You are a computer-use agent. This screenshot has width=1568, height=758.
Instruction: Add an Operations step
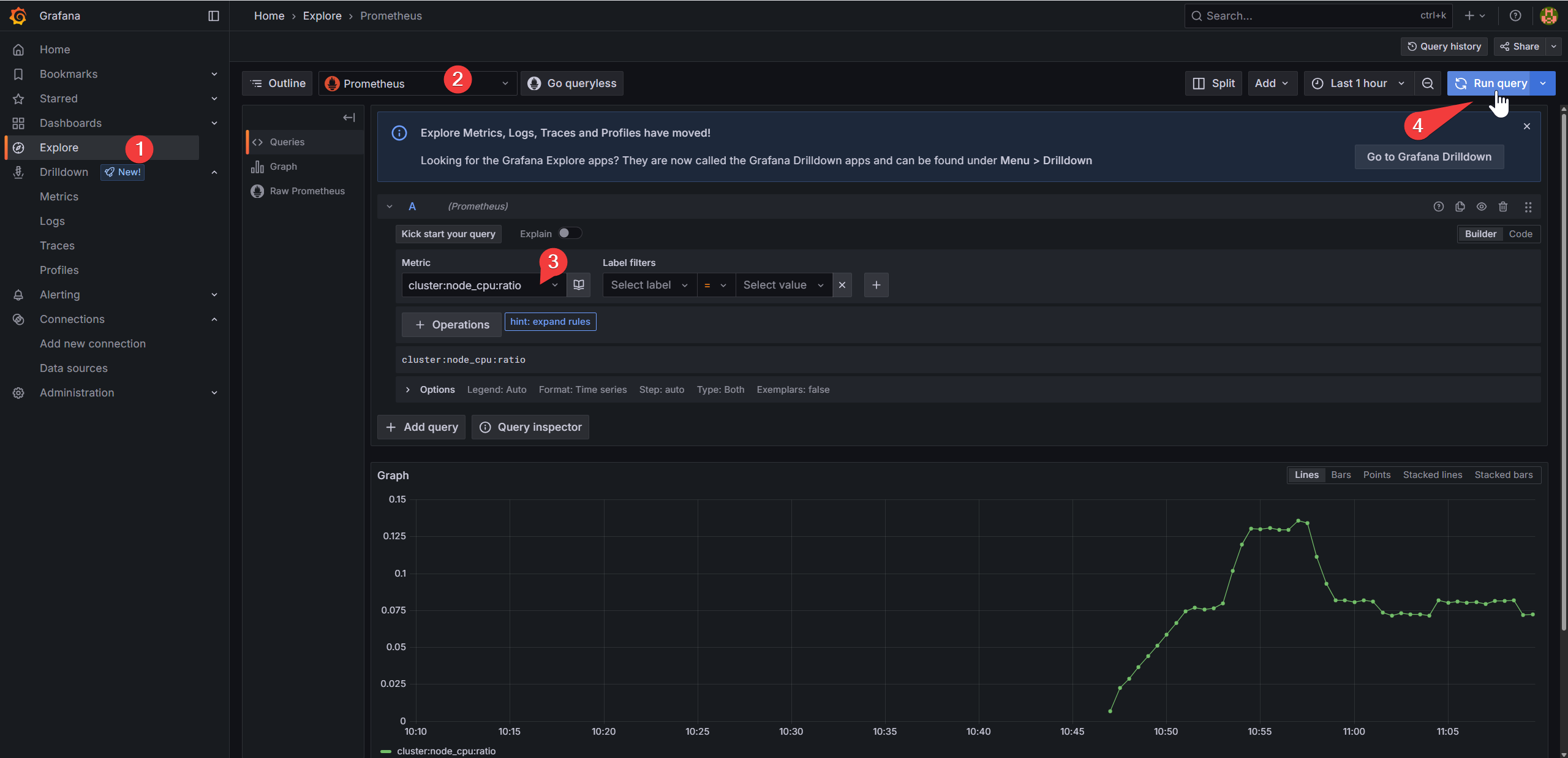pos(451,325)
